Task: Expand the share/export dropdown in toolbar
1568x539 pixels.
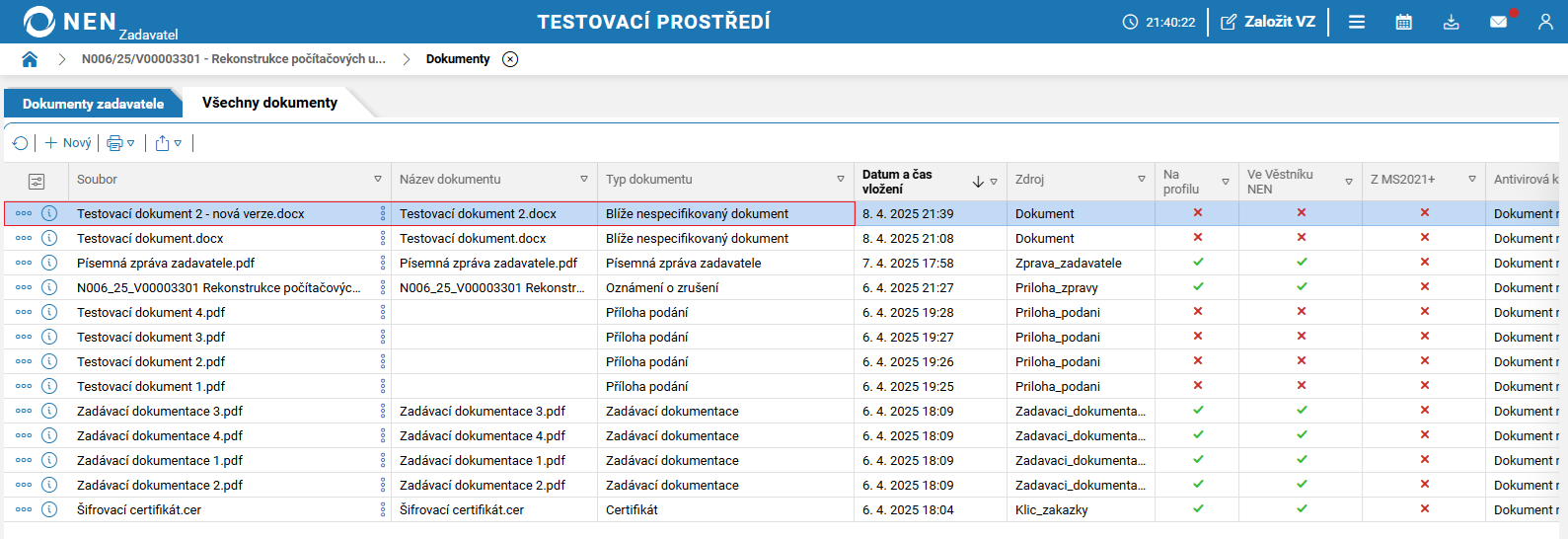Action: pos(168,143)
